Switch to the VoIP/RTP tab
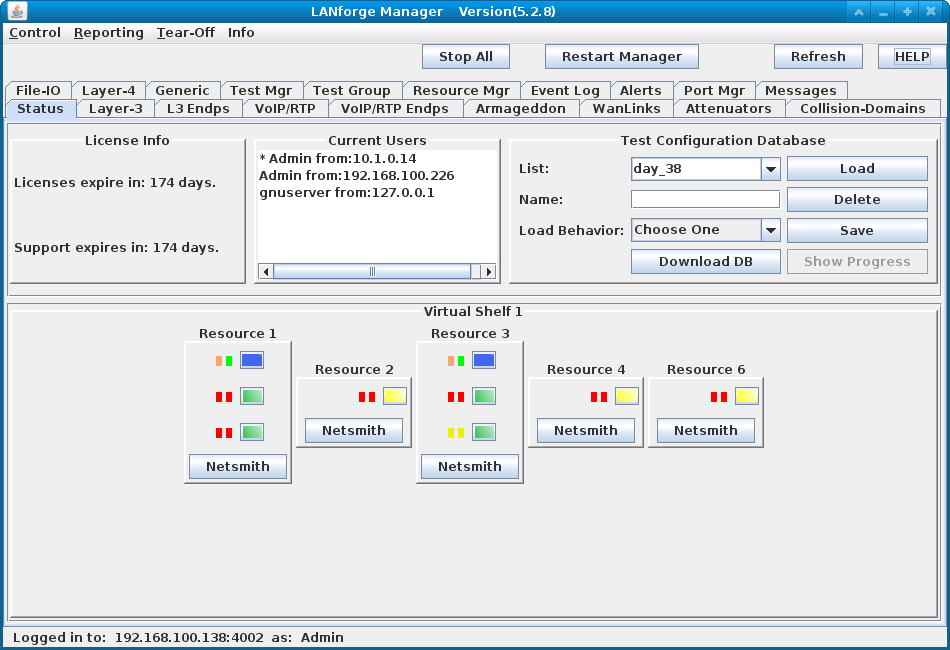This screenshot has height=650, width=950. [285, 108]
